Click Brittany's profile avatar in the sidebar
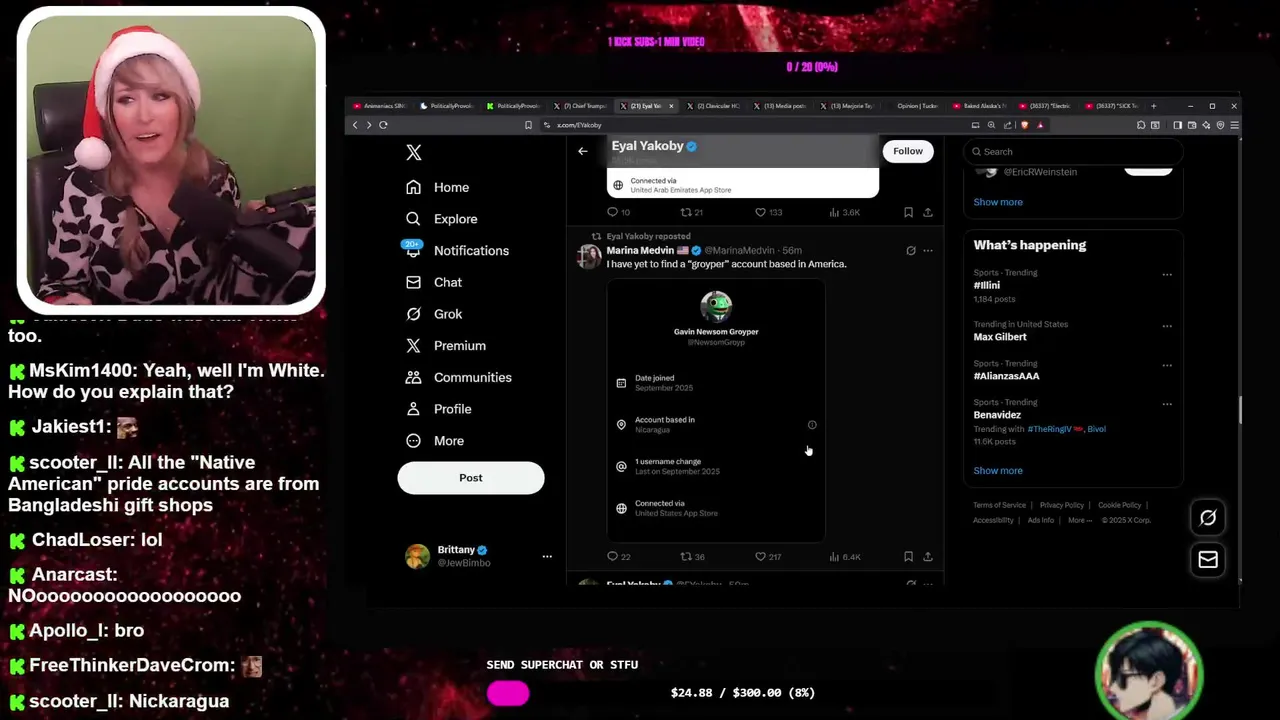1280x720 pixels. coord(417,556)
